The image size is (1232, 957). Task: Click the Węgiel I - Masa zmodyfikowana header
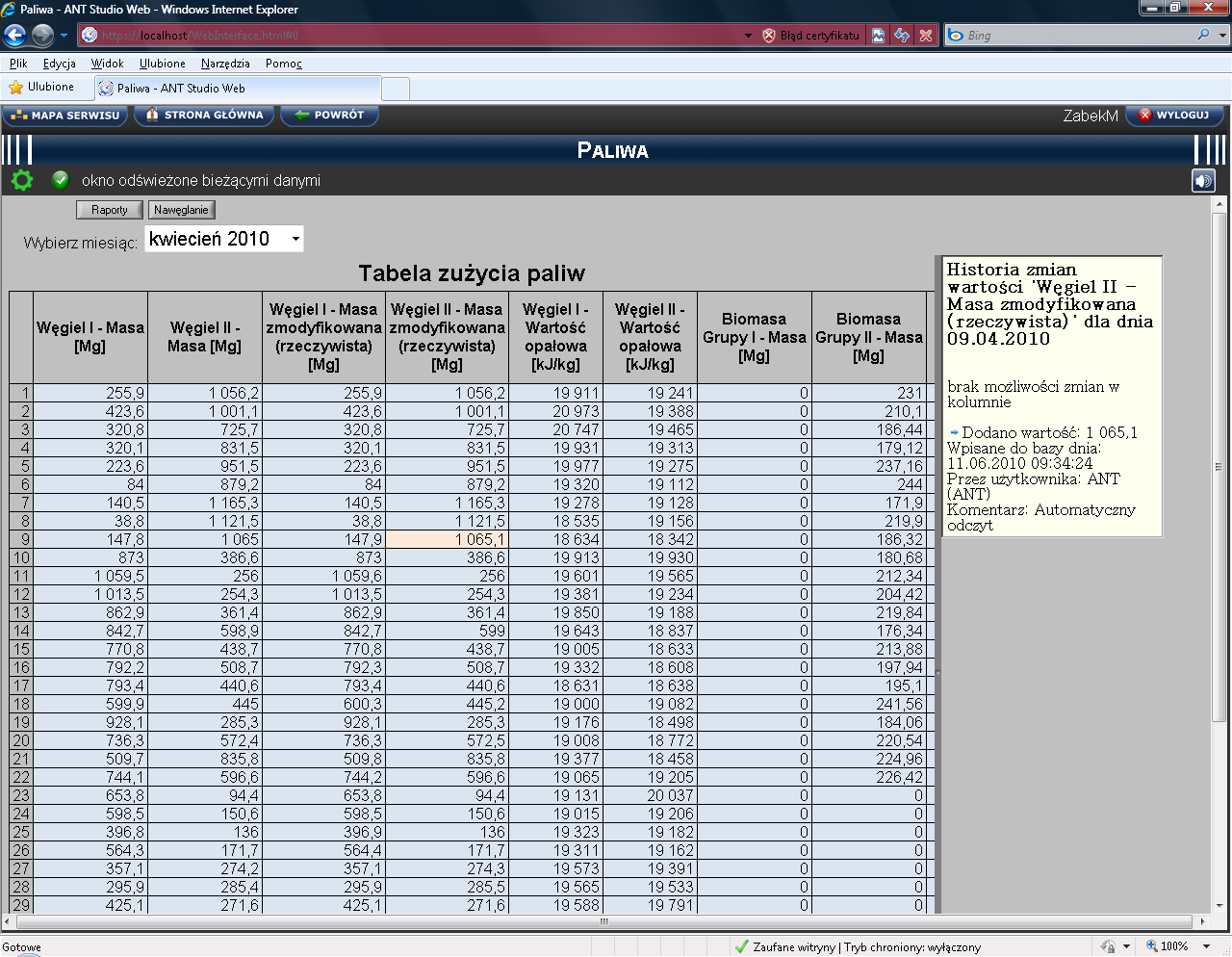click(x=323, y=337)
